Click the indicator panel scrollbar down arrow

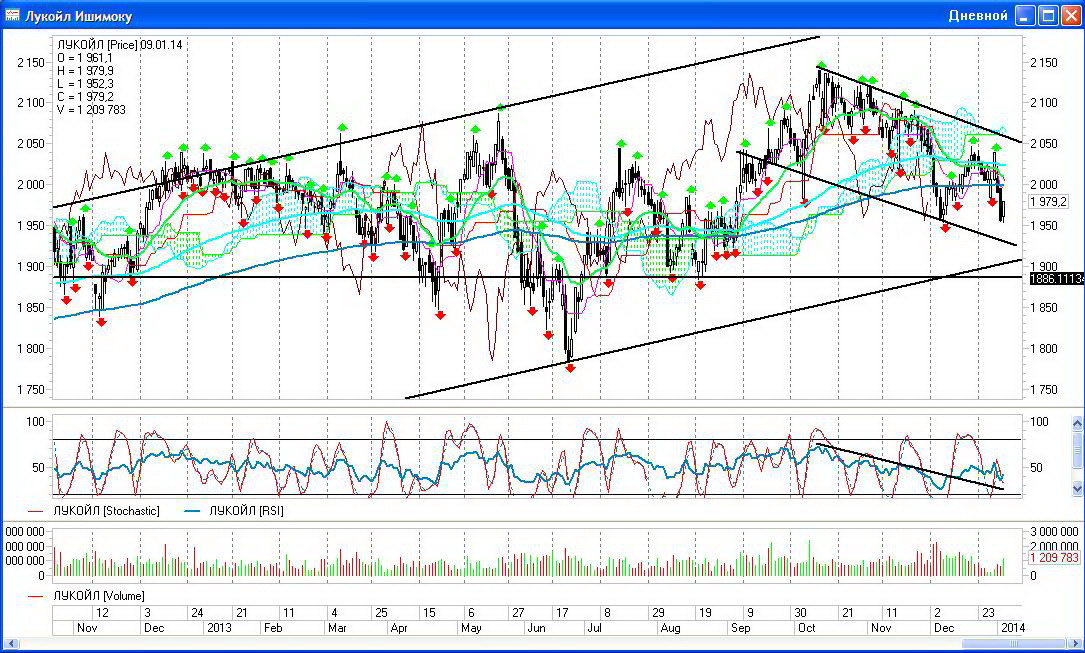(1077, 488)
